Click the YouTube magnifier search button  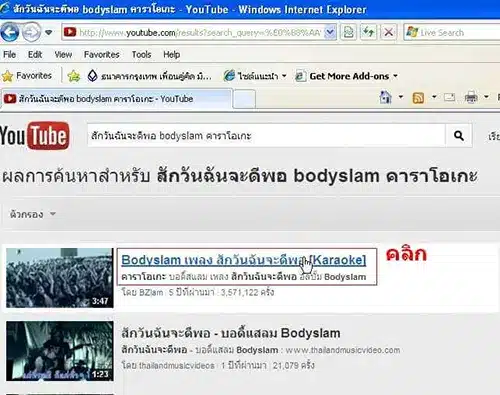[459, 136]
